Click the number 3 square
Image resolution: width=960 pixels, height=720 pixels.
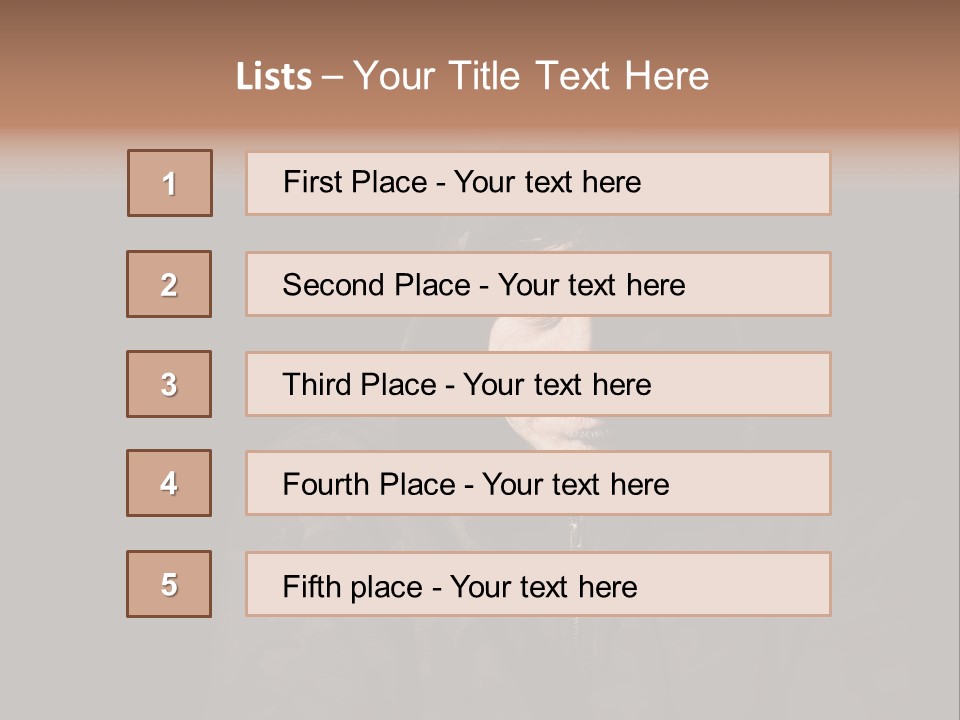(169, 384)
